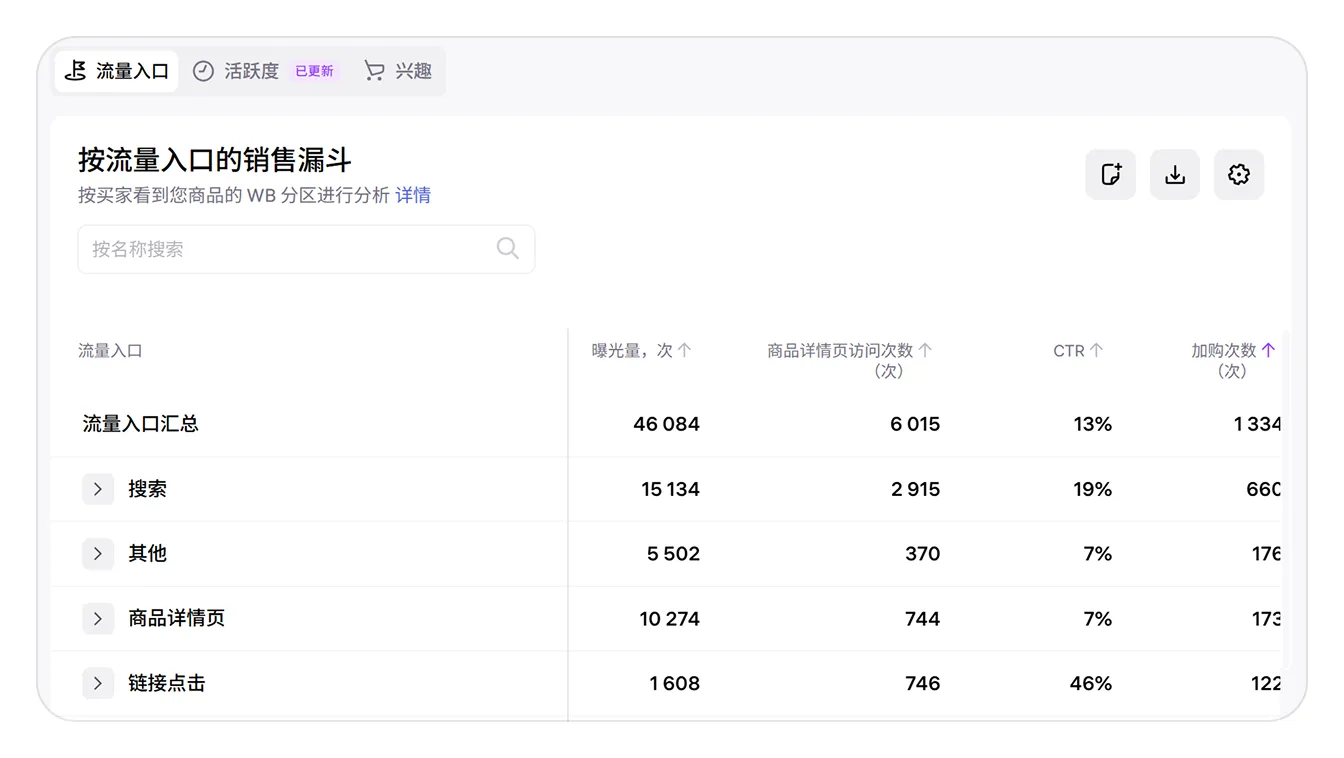The height and width of the screenshot is (758, 1344).
Task: Click the 46% CTR value
Action: 1091,684
